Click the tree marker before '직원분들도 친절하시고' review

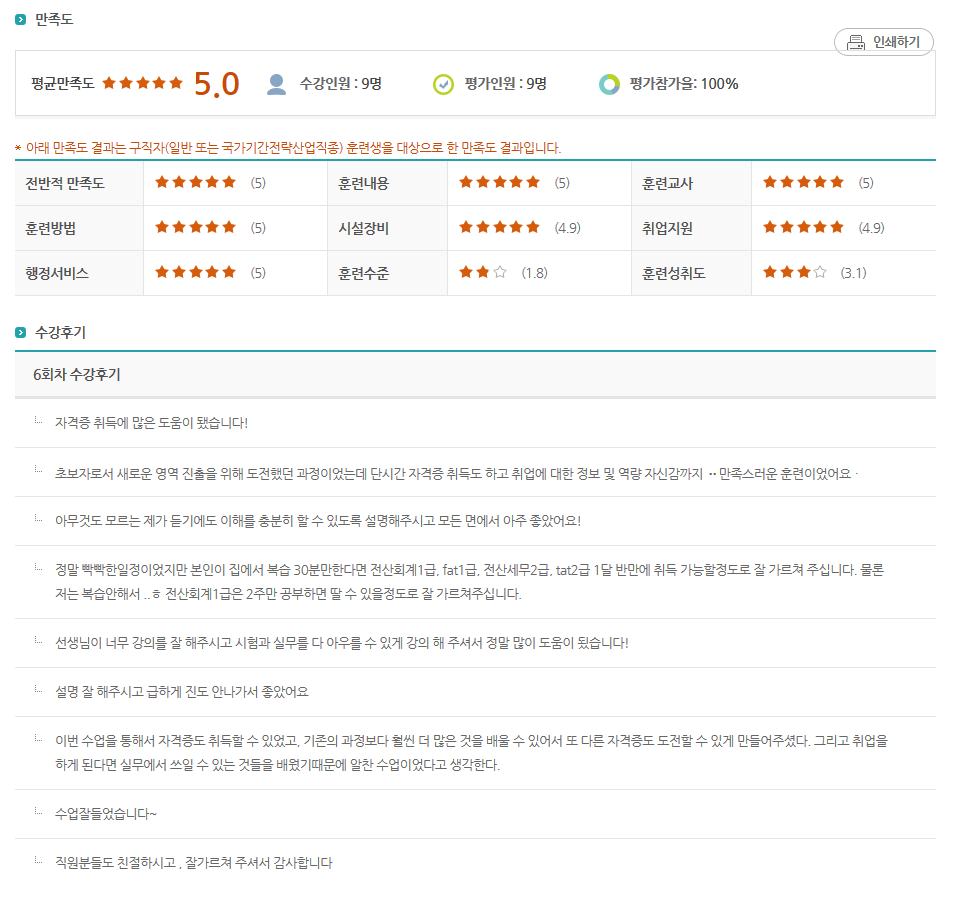point(38,860)
